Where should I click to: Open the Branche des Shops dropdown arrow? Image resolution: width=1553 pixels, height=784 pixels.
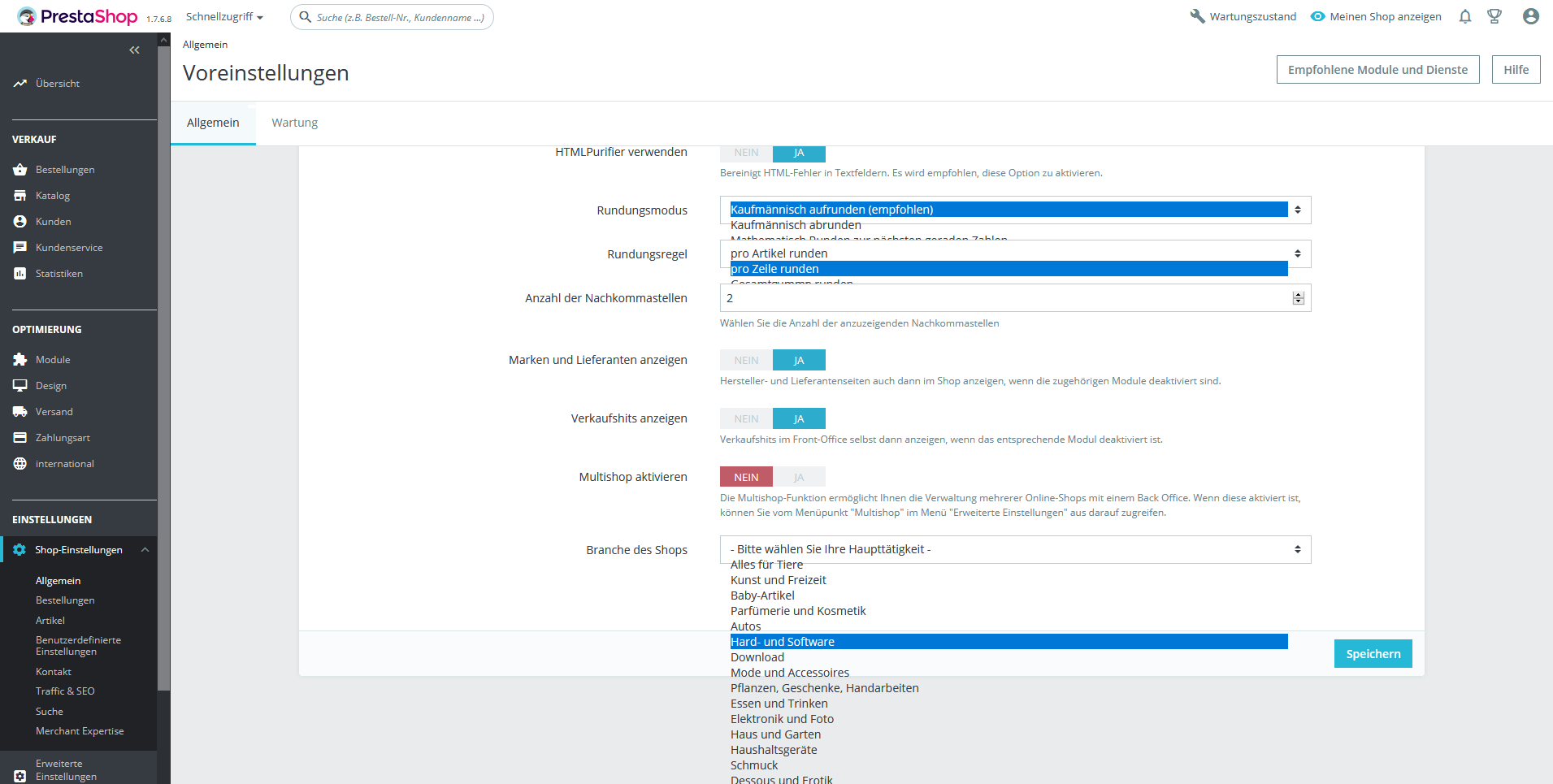(x=1298, y=549)
